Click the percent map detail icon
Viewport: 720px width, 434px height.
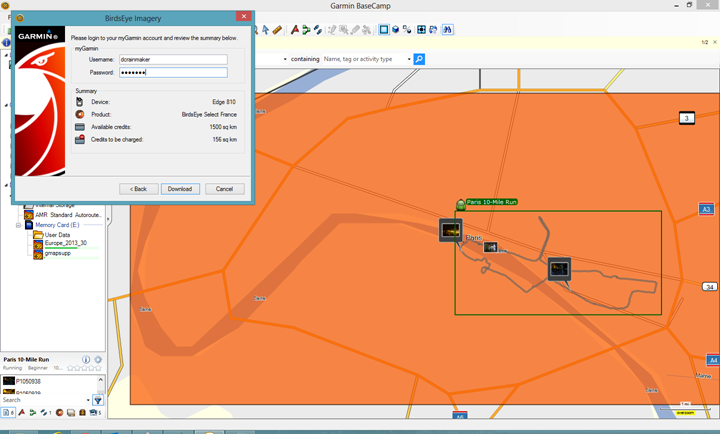coord(407,30)
